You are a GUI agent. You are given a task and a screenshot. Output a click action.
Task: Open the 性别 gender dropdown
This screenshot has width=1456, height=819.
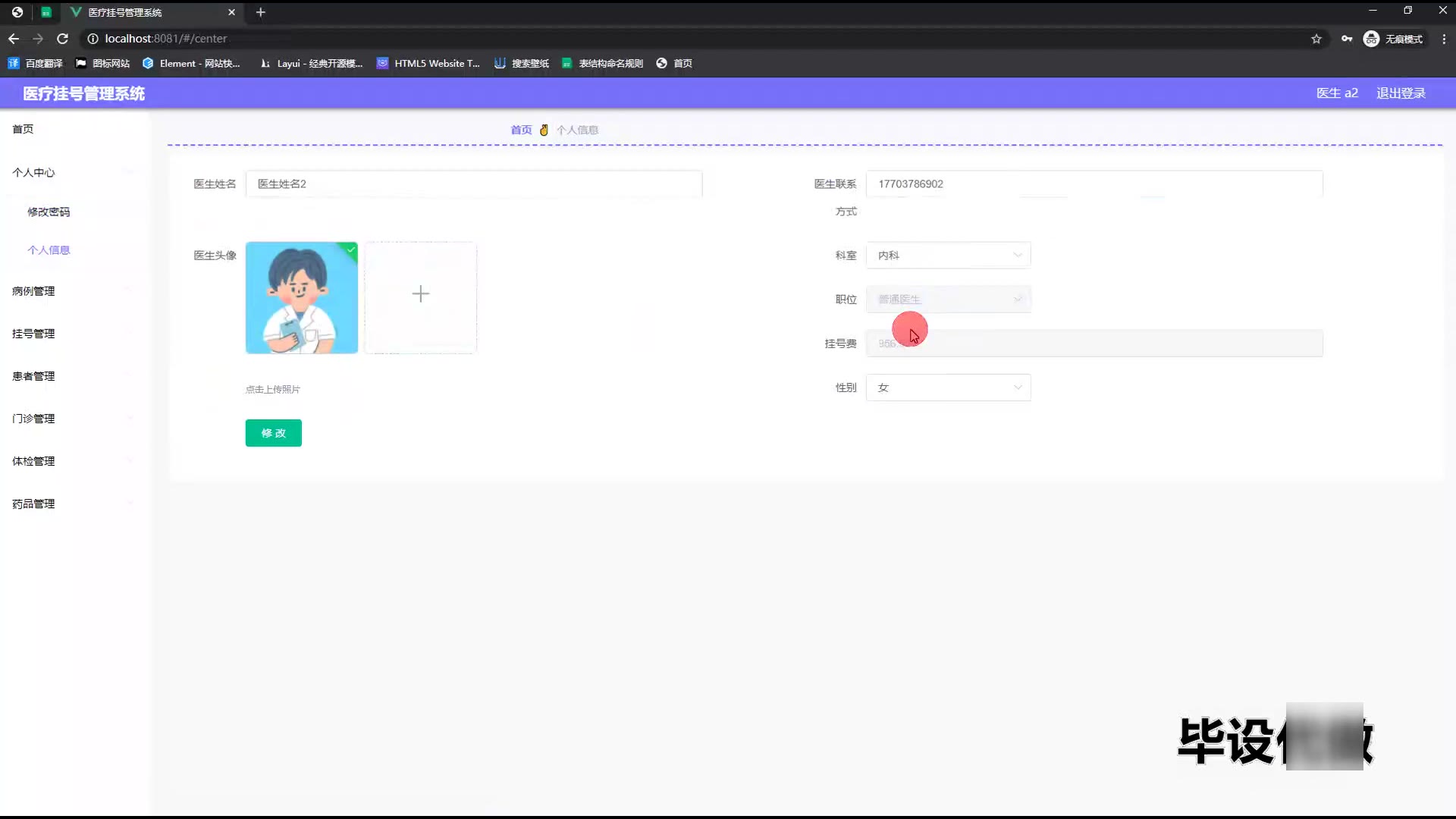point(948,388)
